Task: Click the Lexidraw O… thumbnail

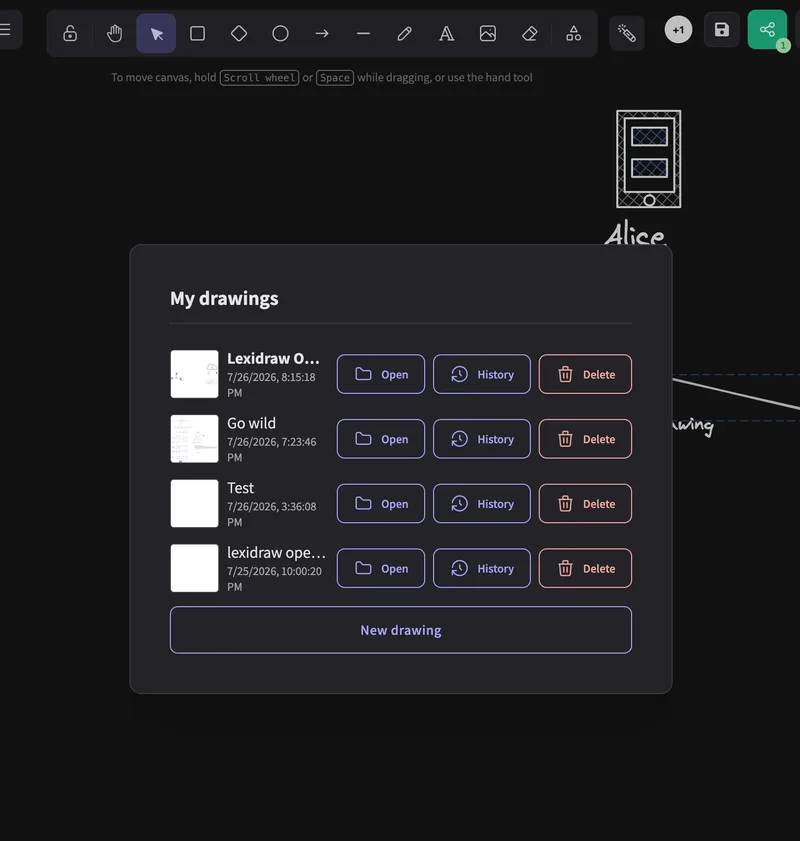Action: (194, 374)
